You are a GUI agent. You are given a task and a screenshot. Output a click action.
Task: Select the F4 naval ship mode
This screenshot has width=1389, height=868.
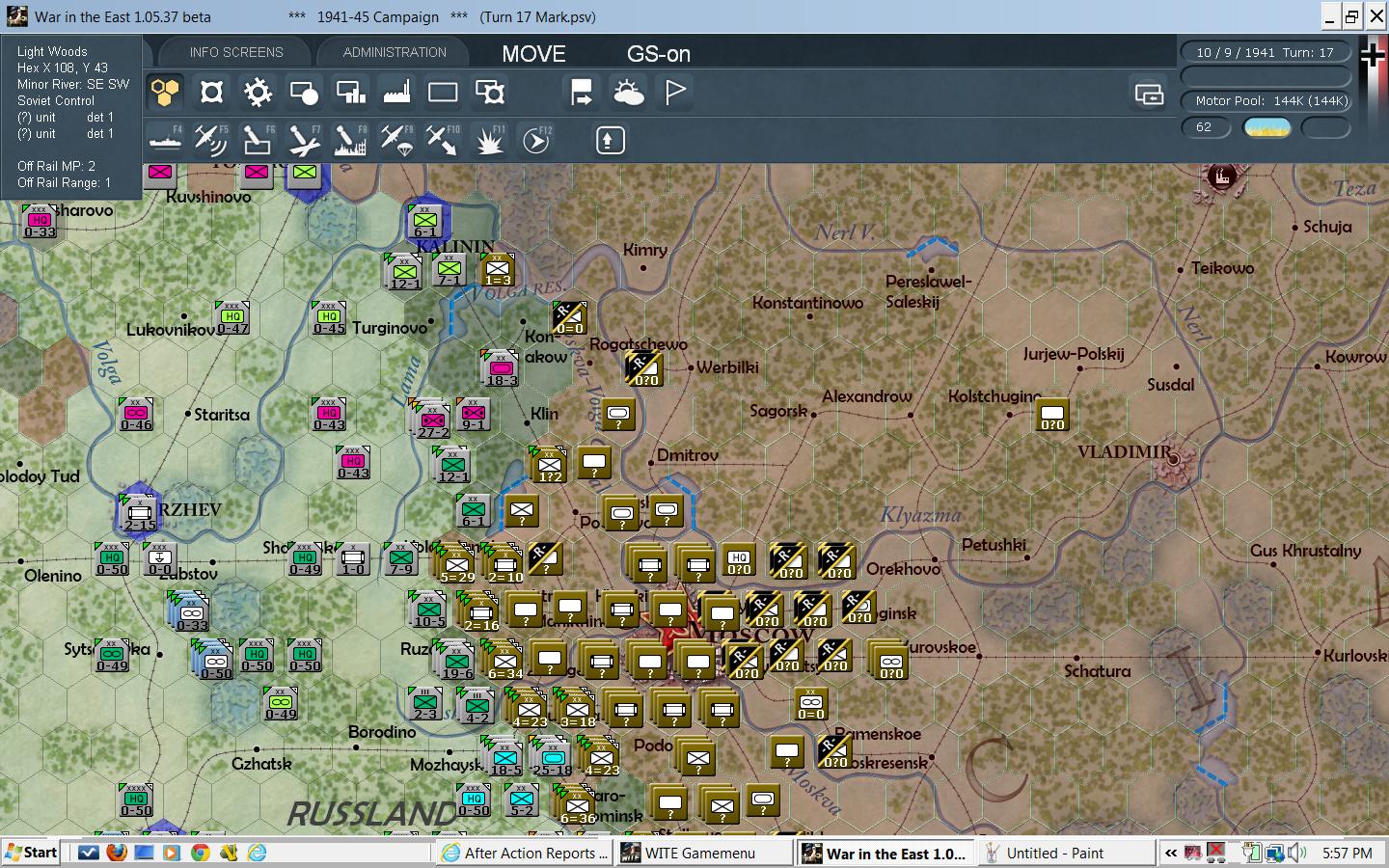[165, 141]
